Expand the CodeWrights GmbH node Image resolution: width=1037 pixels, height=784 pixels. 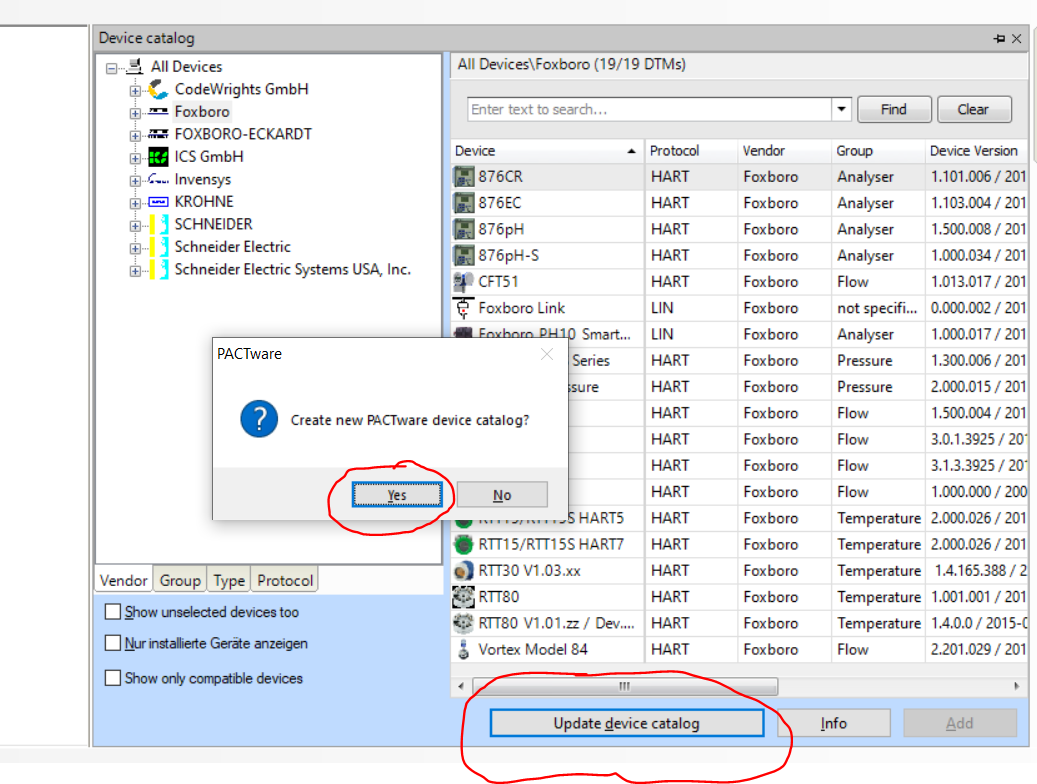click(135, 91)
